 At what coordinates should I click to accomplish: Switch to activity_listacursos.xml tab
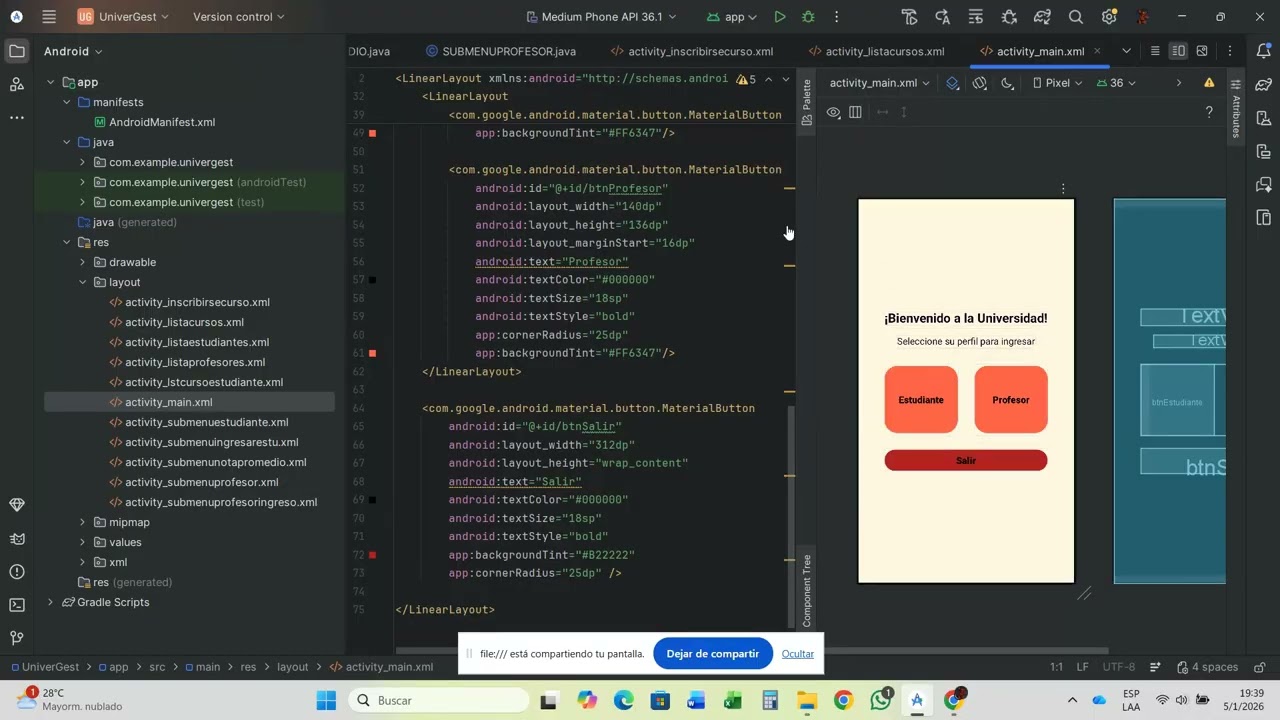[876, 51]
